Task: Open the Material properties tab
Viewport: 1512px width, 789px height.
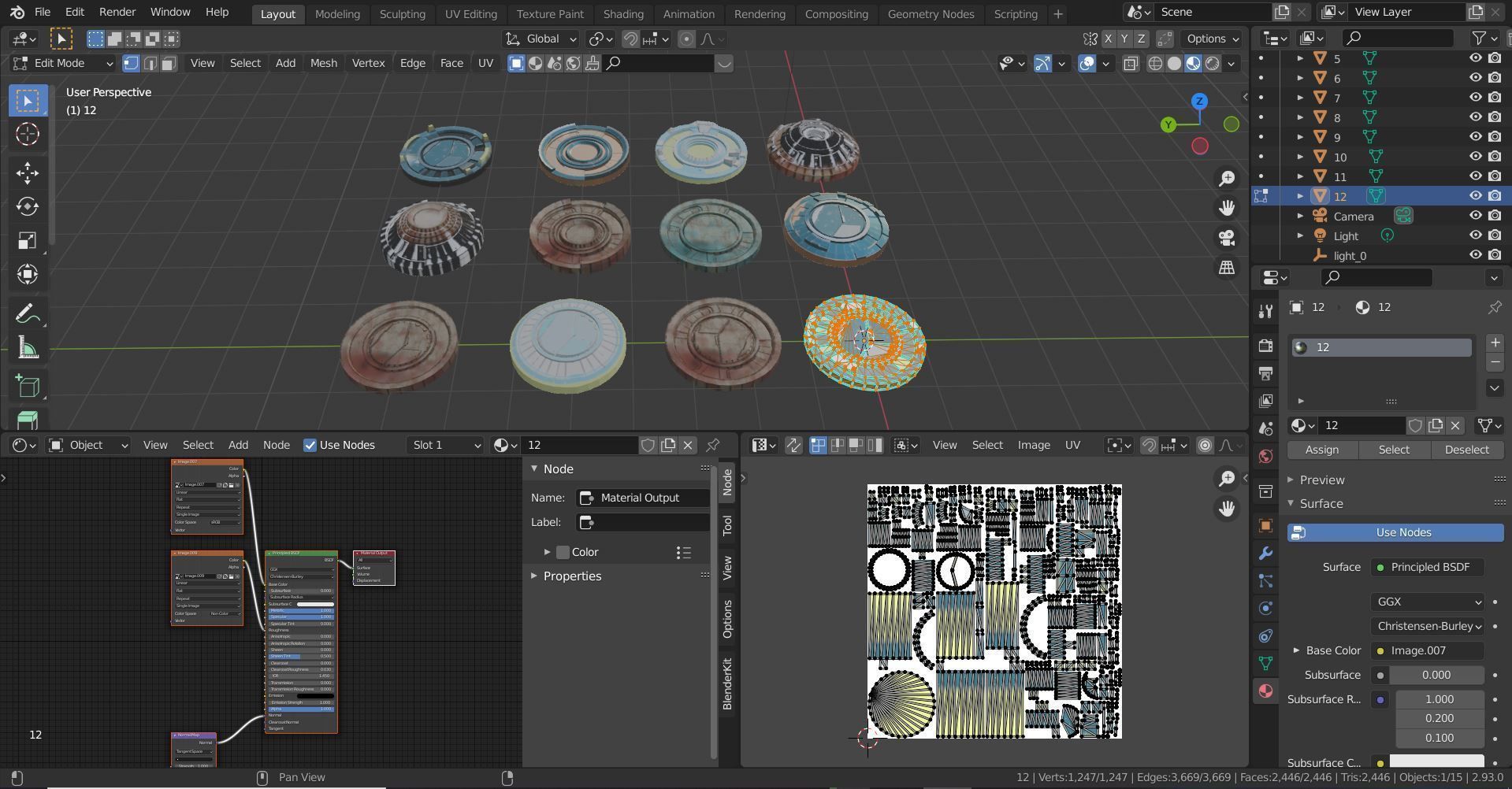Action: point(1265,691)
